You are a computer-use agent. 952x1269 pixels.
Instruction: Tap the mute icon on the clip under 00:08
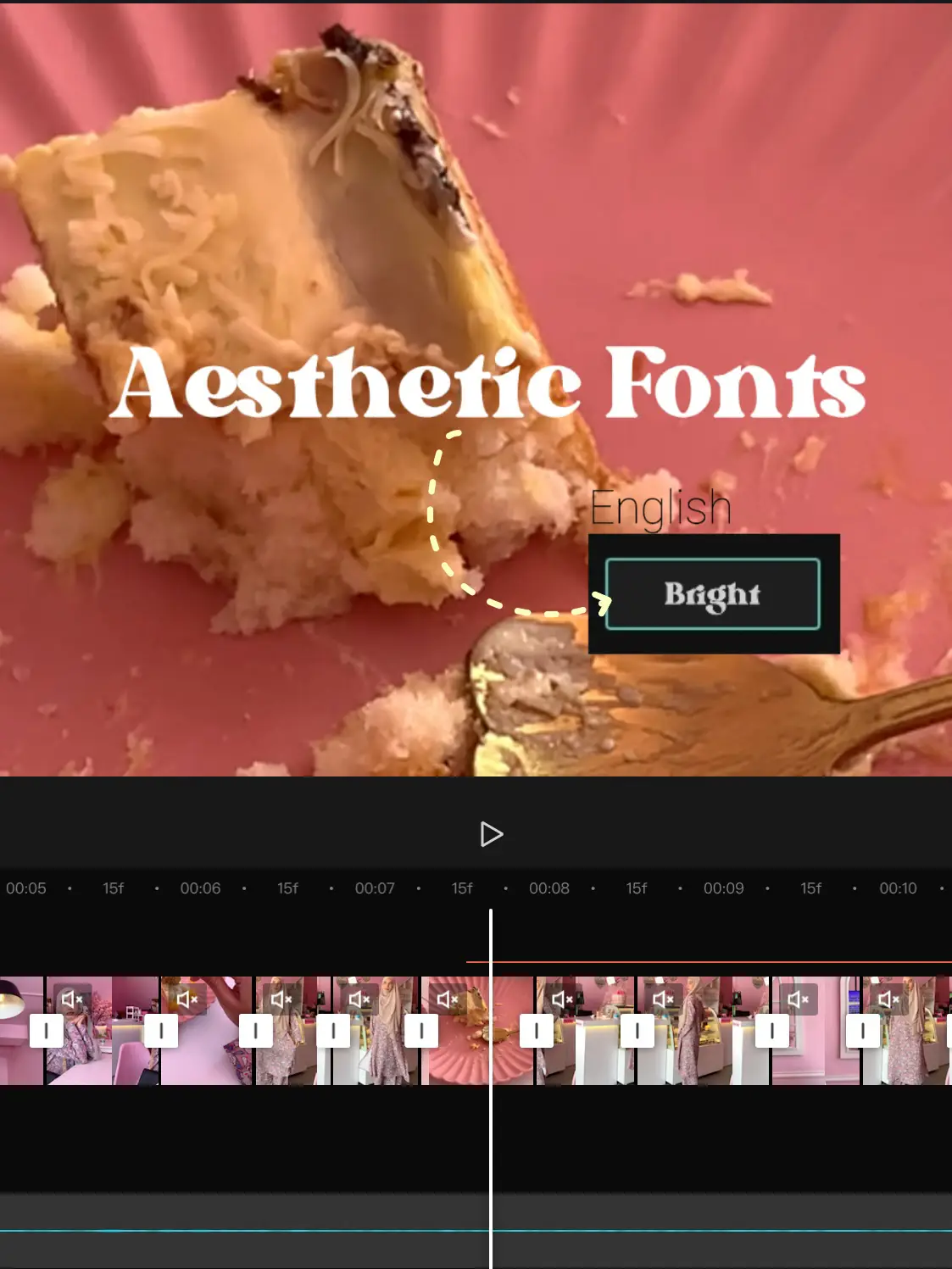click(561, 1000)
